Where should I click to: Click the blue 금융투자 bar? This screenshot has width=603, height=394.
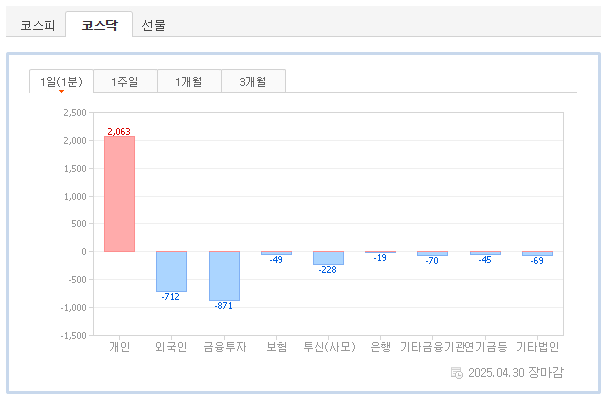224,276
